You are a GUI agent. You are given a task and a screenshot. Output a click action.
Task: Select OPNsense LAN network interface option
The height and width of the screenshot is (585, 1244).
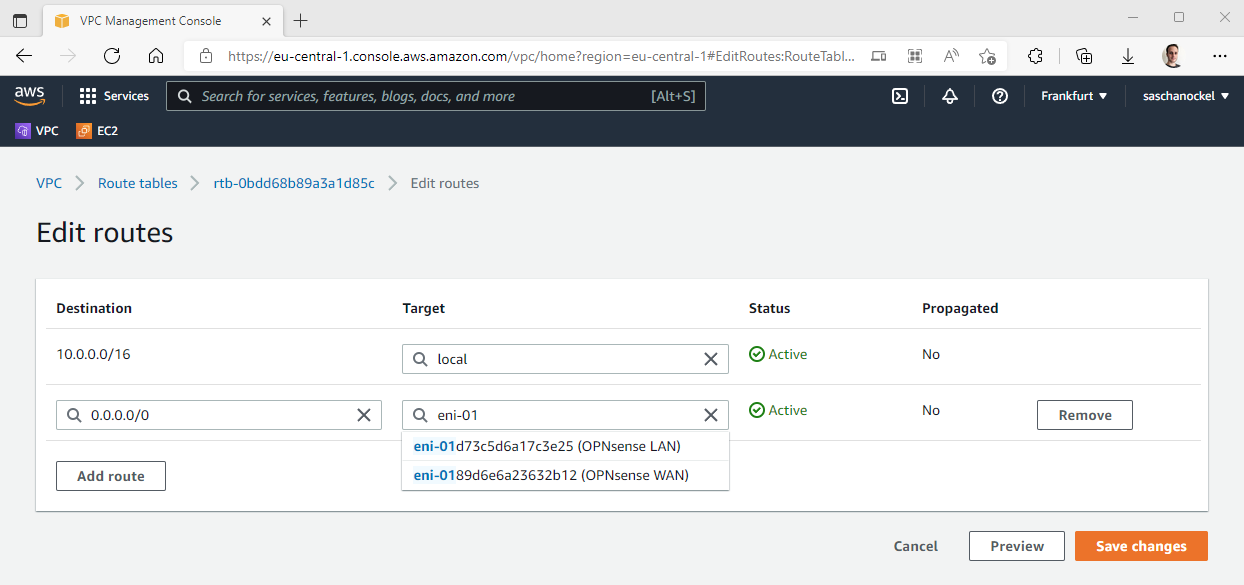(x=565, y=446)
